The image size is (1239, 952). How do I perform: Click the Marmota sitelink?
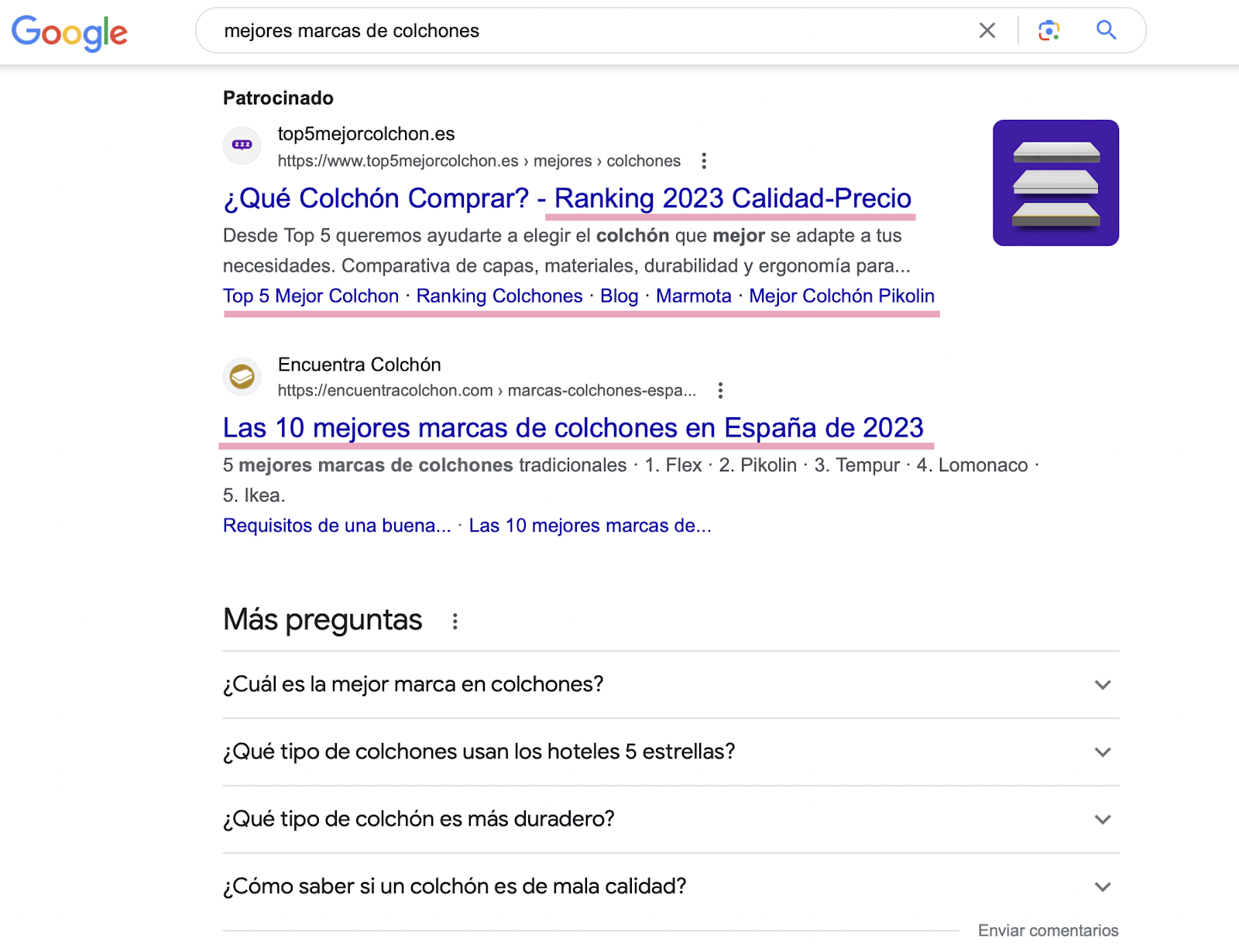pyautogui.click(x=693, y=296)
